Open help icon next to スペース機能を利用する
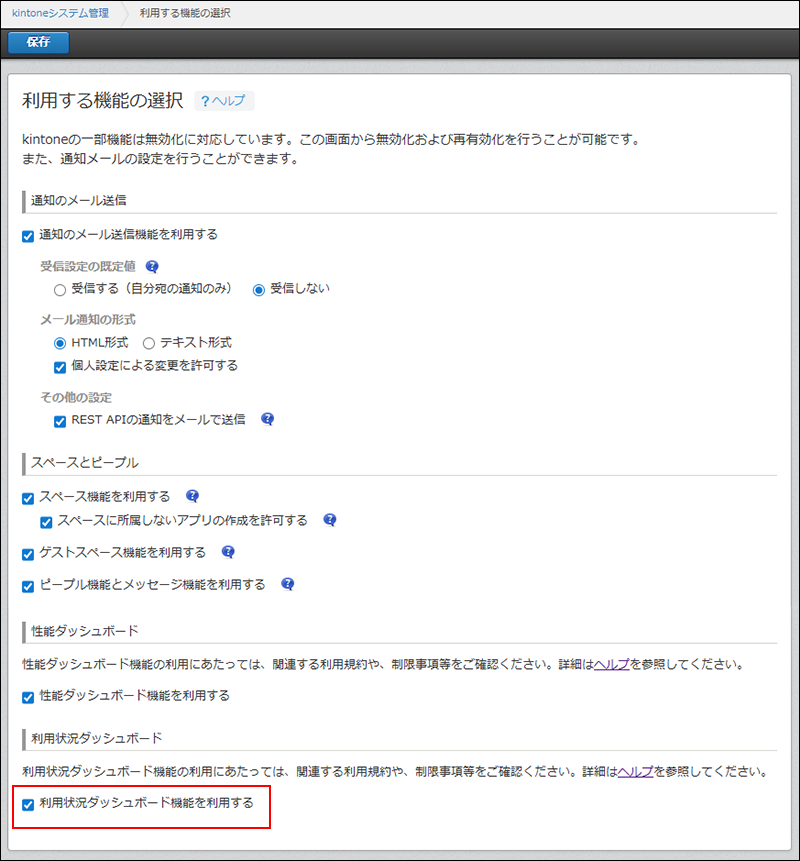This screenshot has width=800, height=861. (192, 496)
